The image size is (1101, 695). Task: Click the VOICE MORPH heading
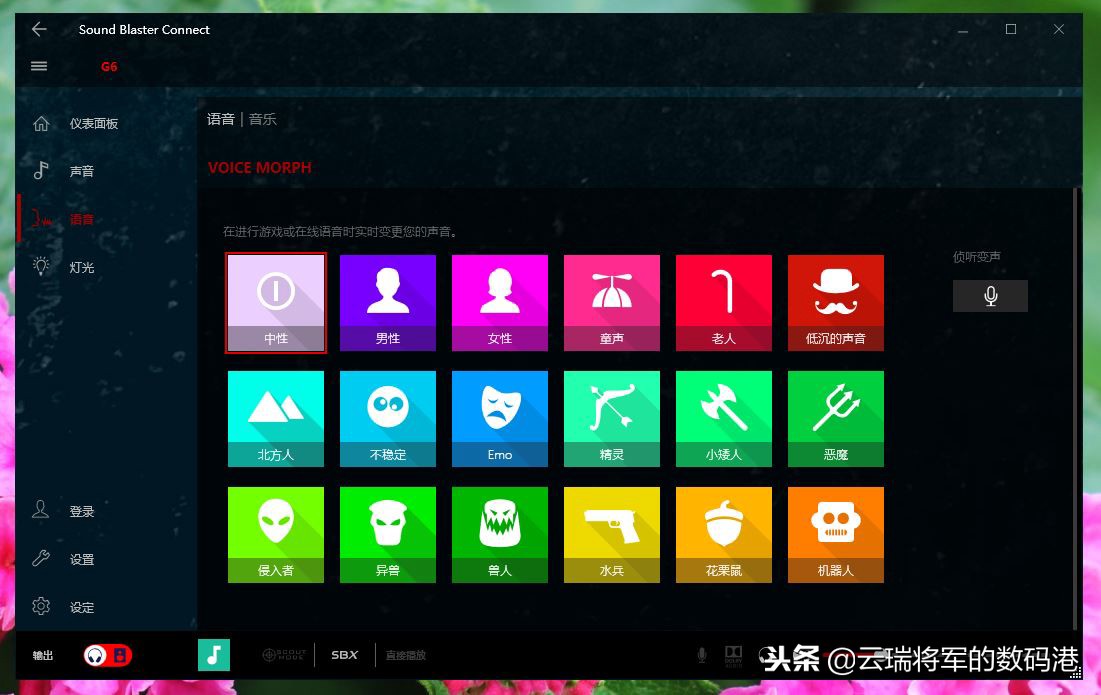pyautogui.click(x=259, y=168)
